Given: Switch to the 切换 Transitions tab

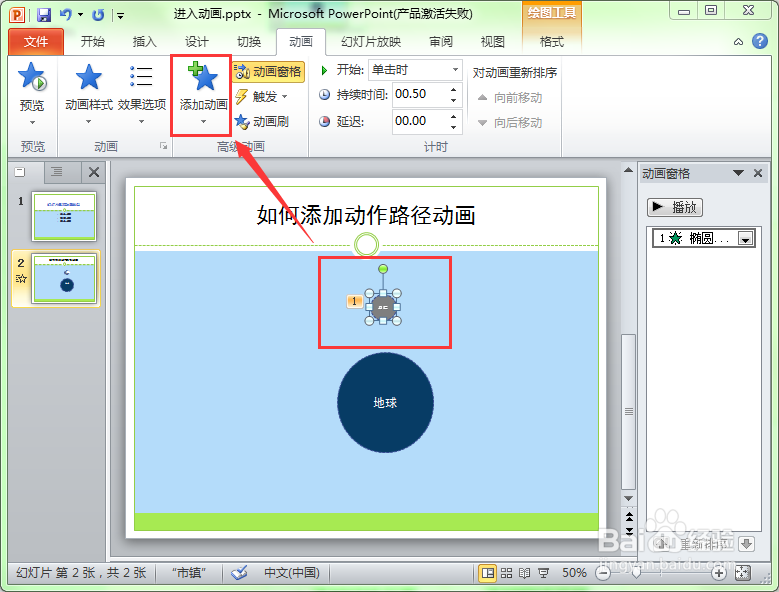Looking at the screenshot, I should 249,42.
